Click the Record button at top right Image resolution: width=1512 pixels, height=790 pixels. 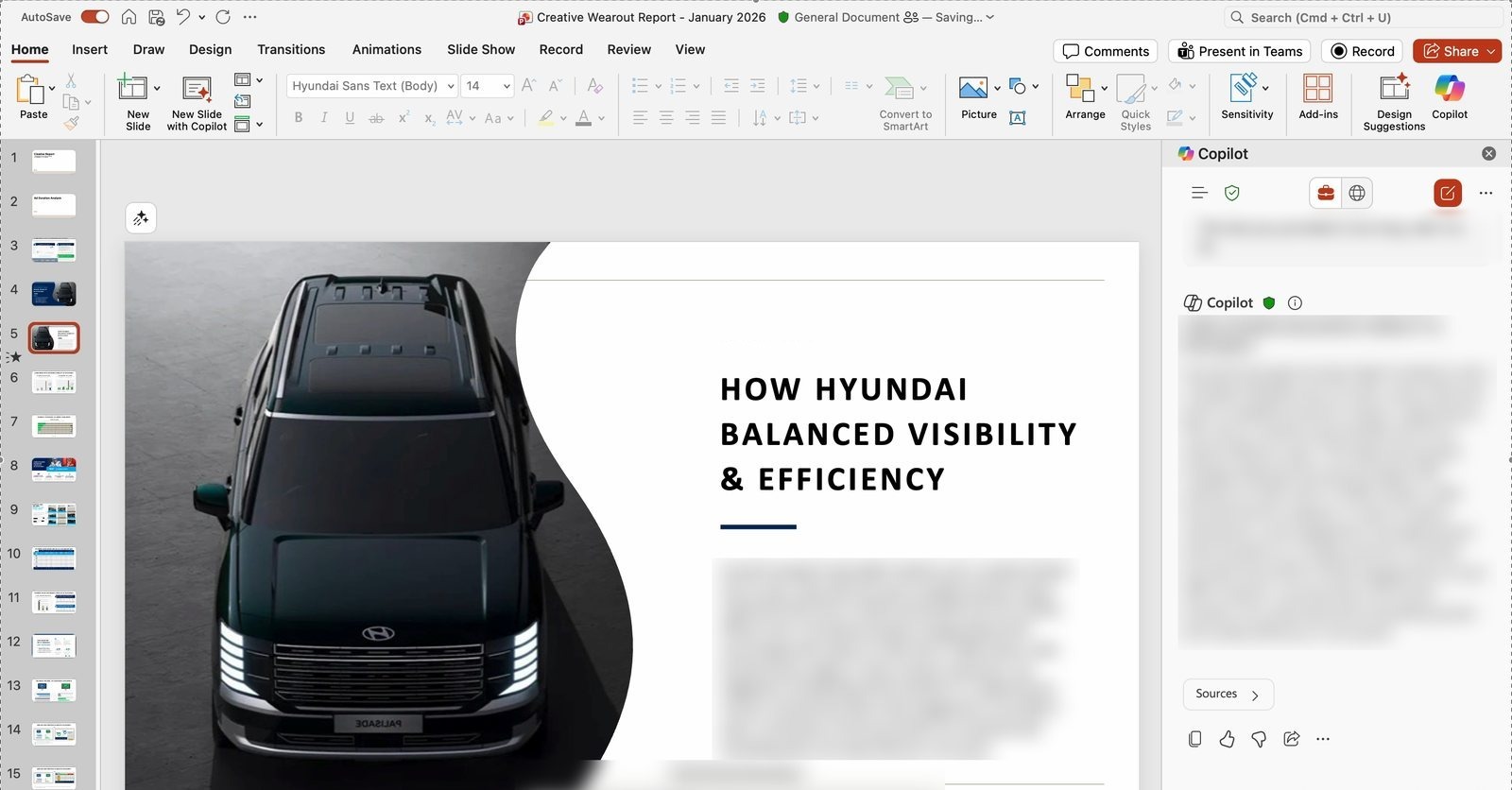[x=1362, y=51]
